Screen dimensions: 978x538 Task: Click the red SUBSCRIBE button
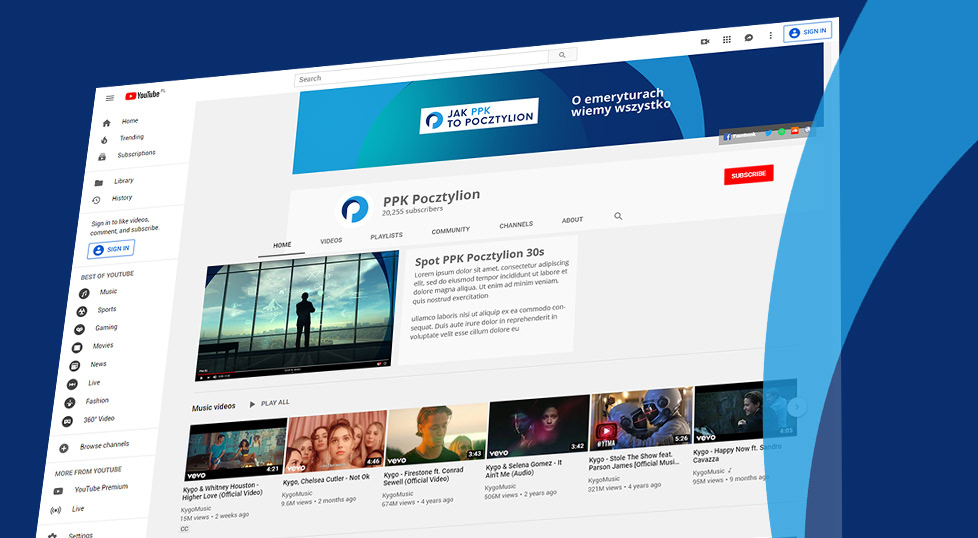(x=748, y=175)
